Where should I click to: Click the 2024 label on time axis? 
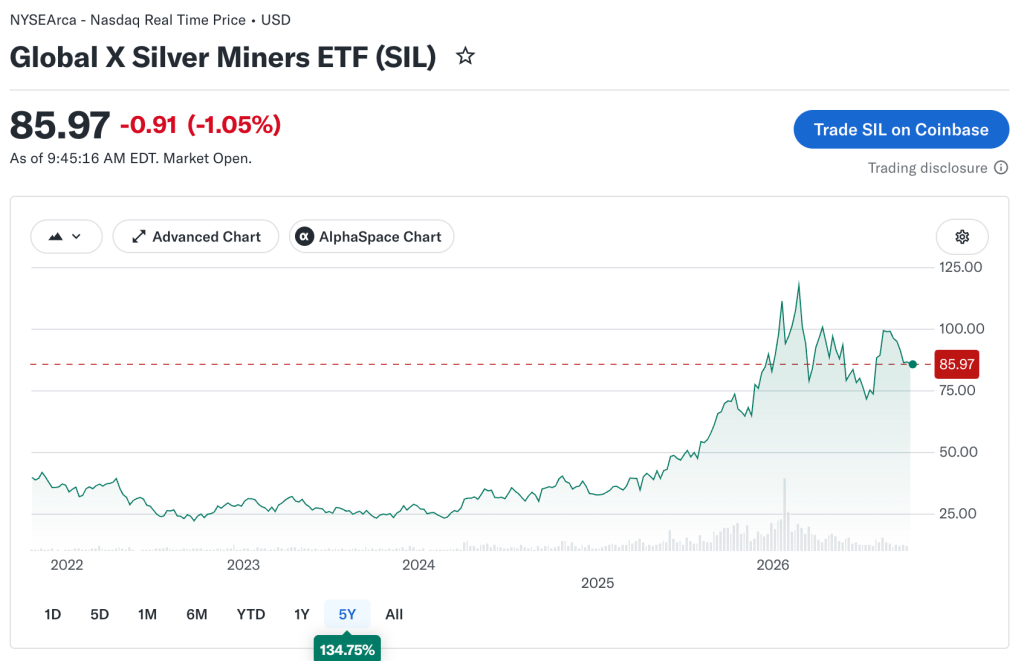pos(418,565)
